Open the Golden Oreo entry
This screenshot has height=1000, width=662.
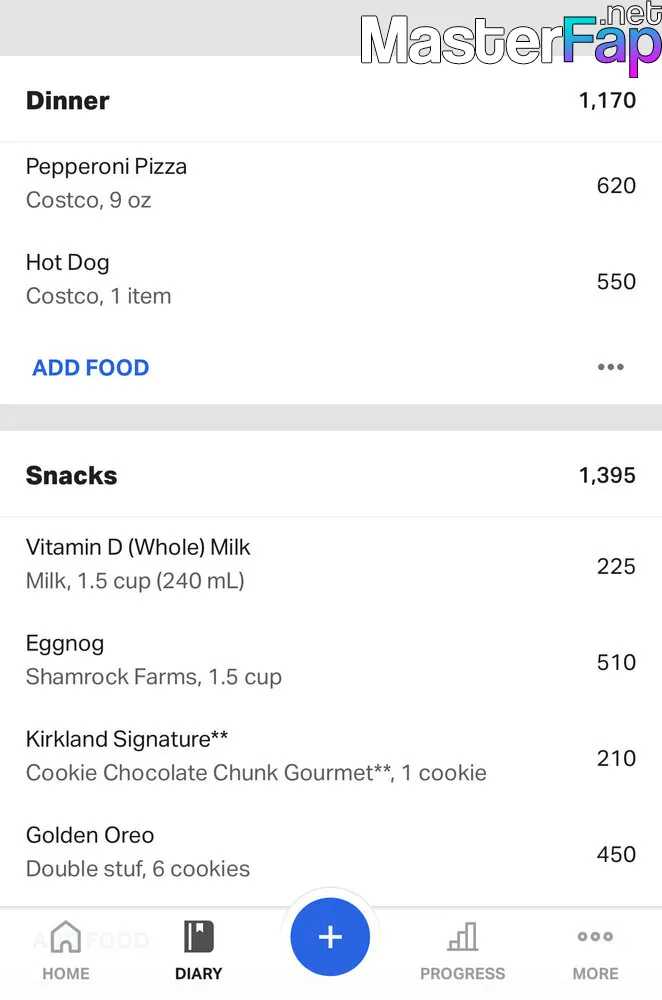pyautogui.click(x=331, y=852)
